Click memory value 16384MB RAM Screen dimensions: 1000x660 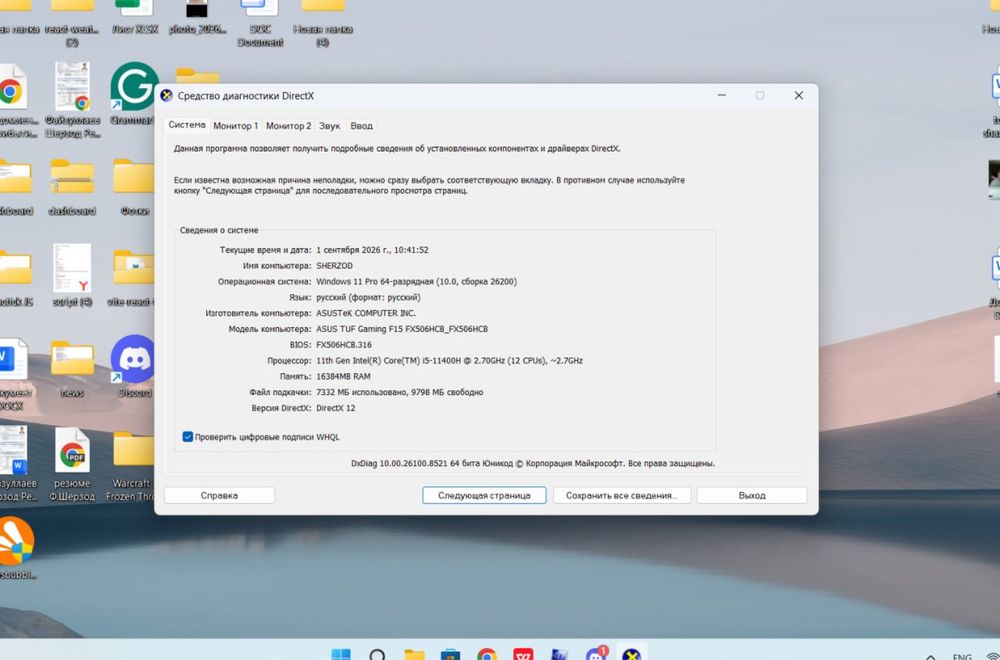coord(343,376)
